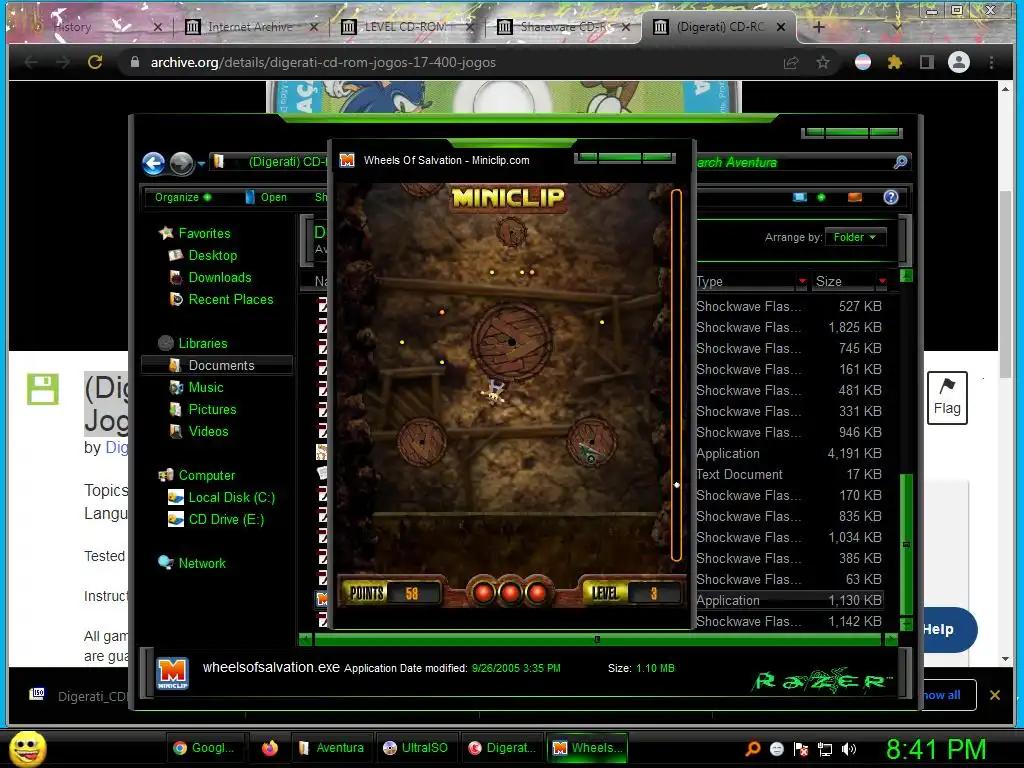Click the Type column header
The height and width of the screenshot is (768, 1024).
[744, 281]
